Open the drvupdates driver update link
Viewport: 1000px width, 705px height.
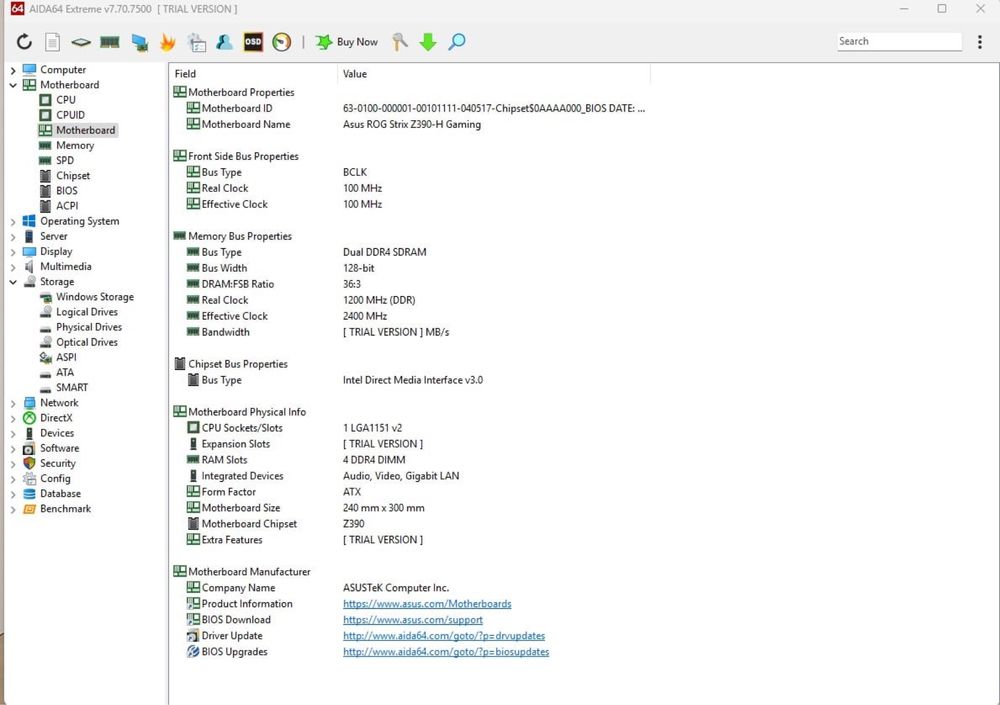click(x=444, y=635)
